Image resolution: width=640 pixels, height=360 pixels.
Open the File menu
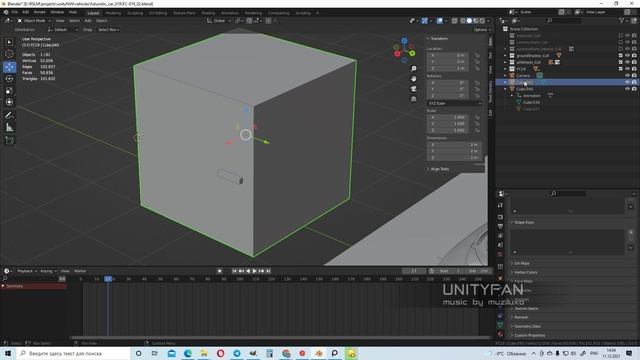[15, 12]
